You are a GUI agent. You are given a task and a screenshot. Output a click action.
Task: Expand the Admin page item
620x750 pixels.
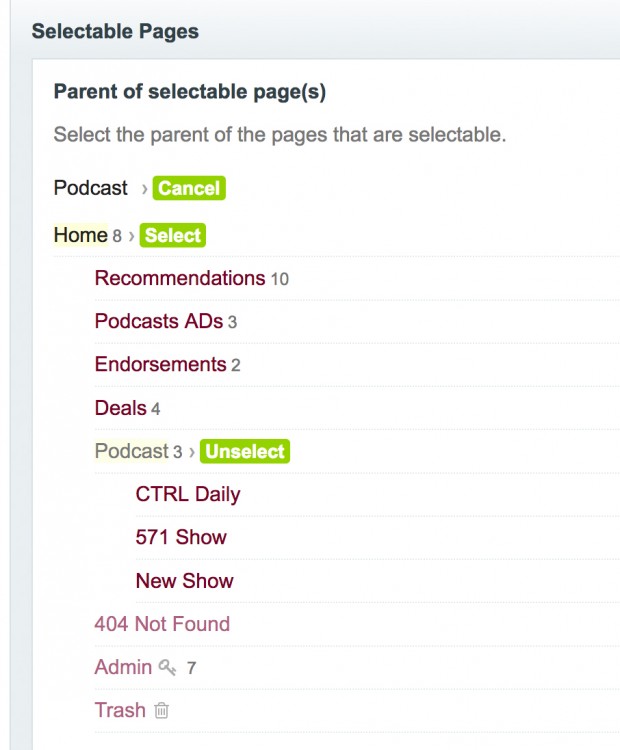pyautogui.click(x=123, y=667)
